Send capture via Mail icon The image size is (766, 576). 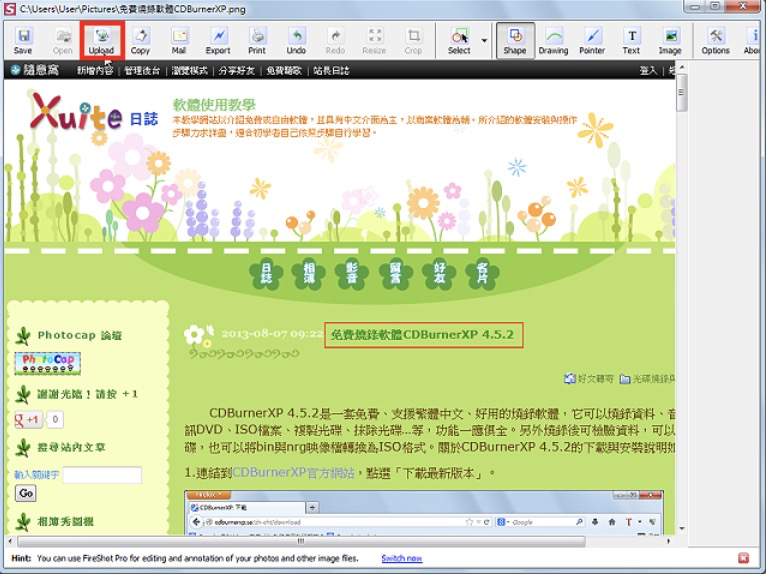pyautogui.click(x=179, y=41)
